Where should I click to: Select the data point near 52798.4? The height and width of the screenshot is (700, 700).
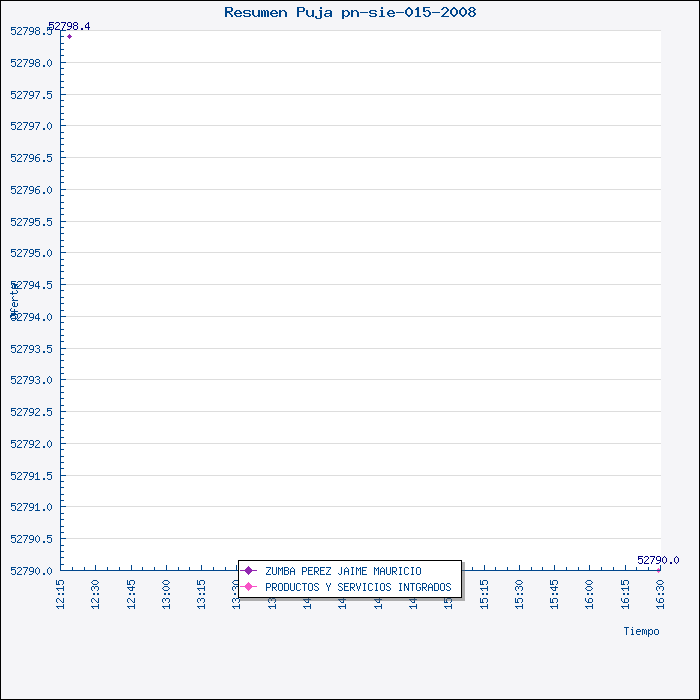pyautogui.click(x=69, y=37)
